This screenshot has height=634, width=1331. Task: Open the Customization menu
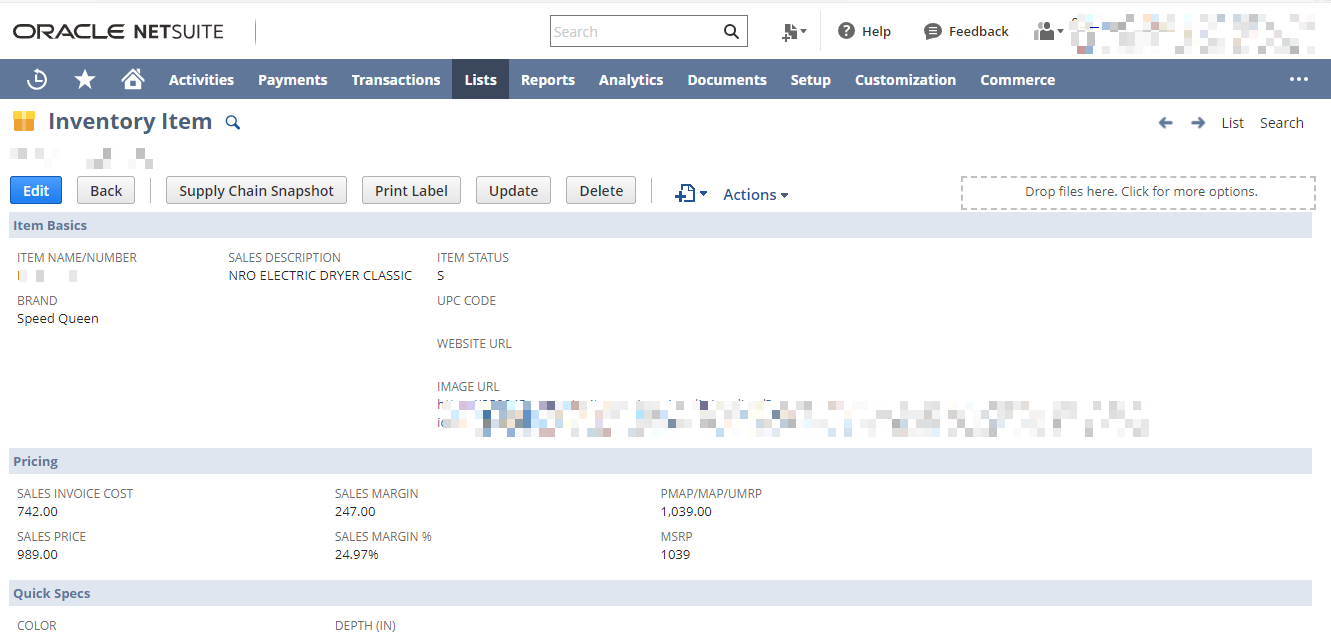coord(906,79)
